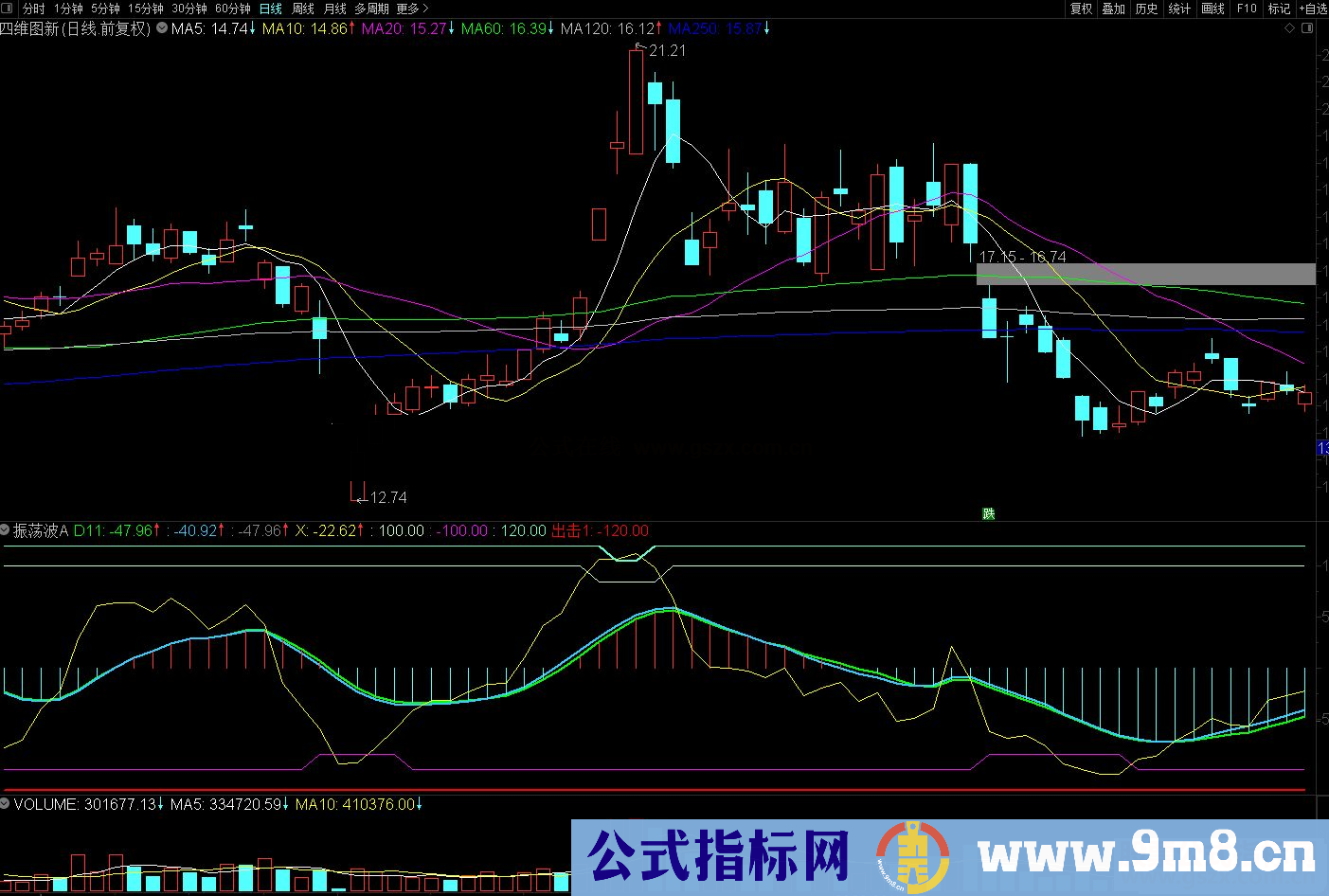Screen dimensions: 1329x896
Task: Open the 画线 drawing tool
Action: pos(1212,9)
